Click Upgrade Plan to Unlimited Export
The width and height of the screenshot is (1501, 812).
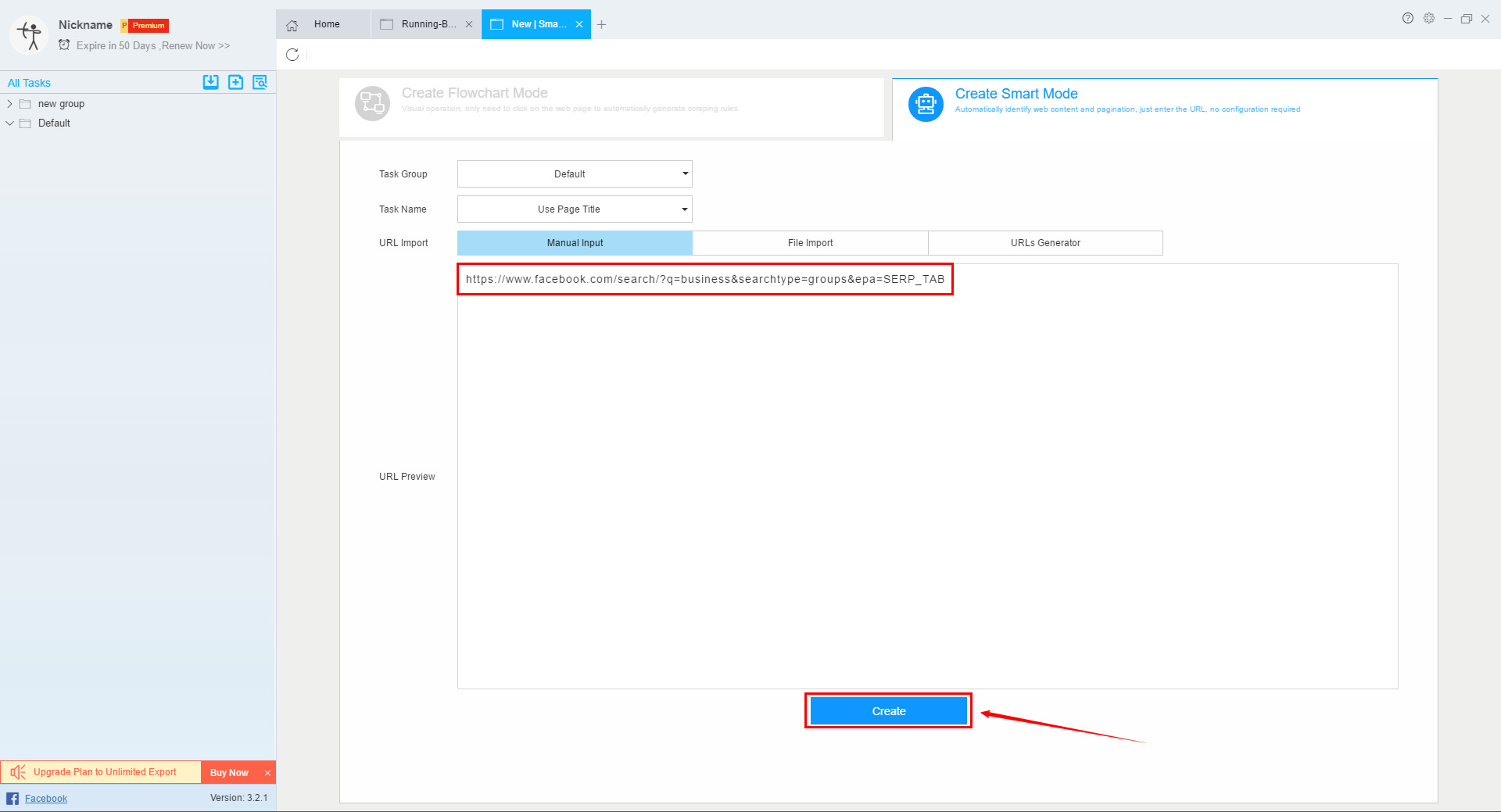tap(105, 772)
